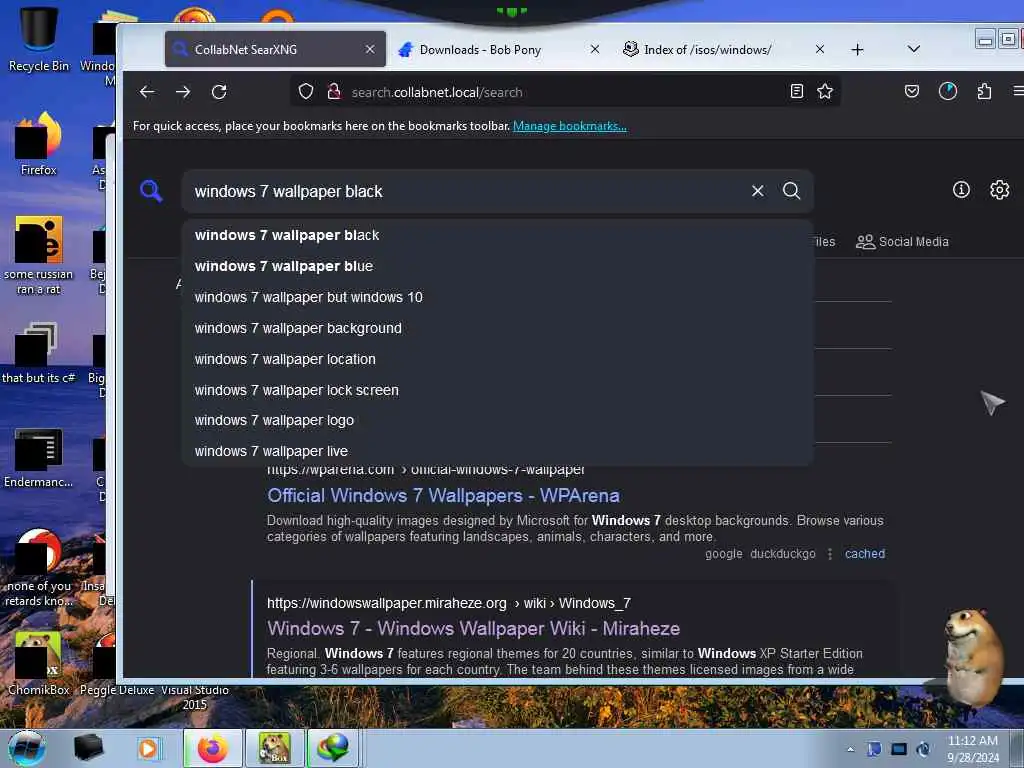
Task: Open the Pocket save icon
Action: click(912, 91)
